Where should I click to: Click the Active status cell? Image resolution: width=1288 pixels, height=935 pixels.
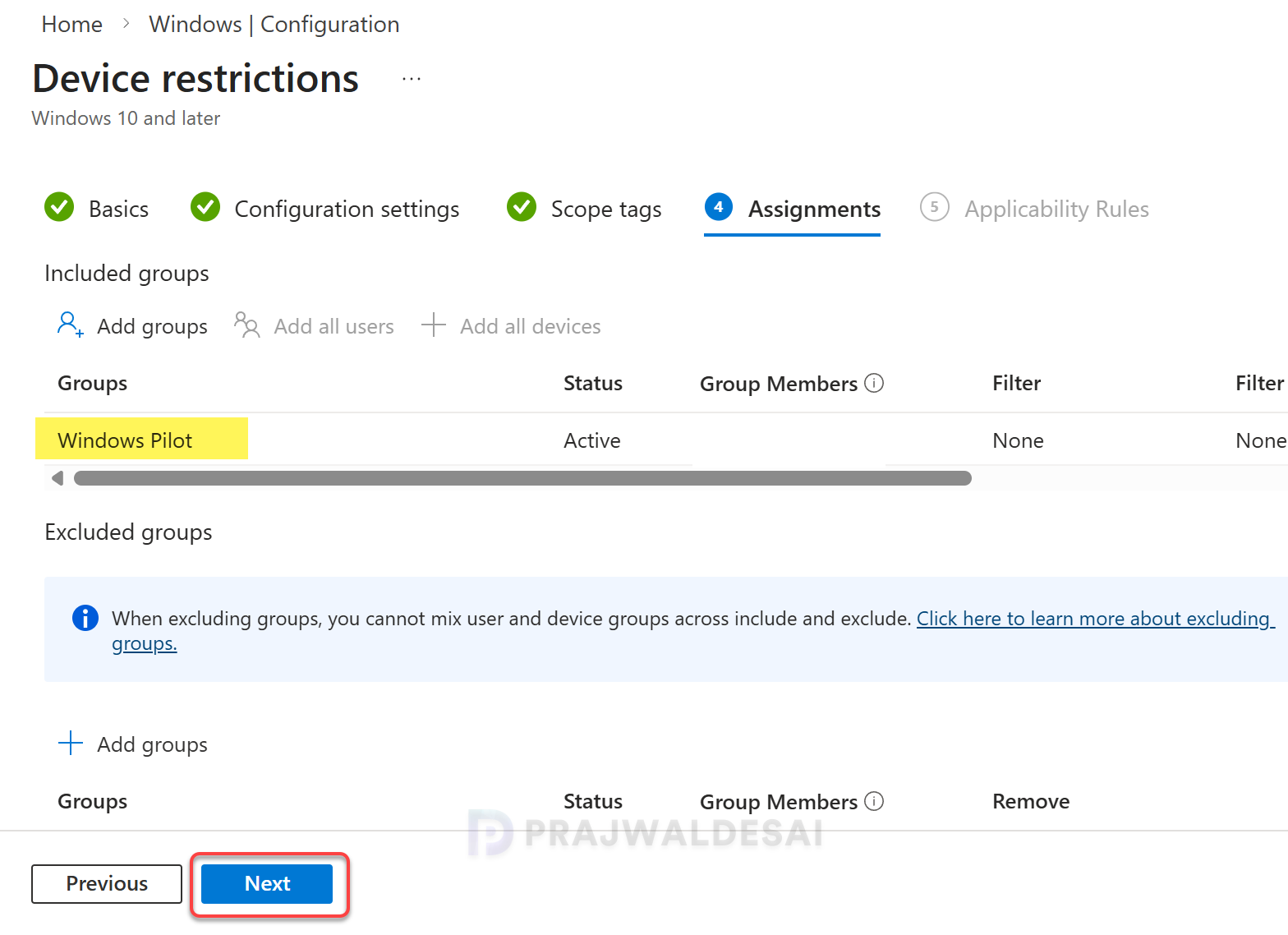tap(592, 440)
